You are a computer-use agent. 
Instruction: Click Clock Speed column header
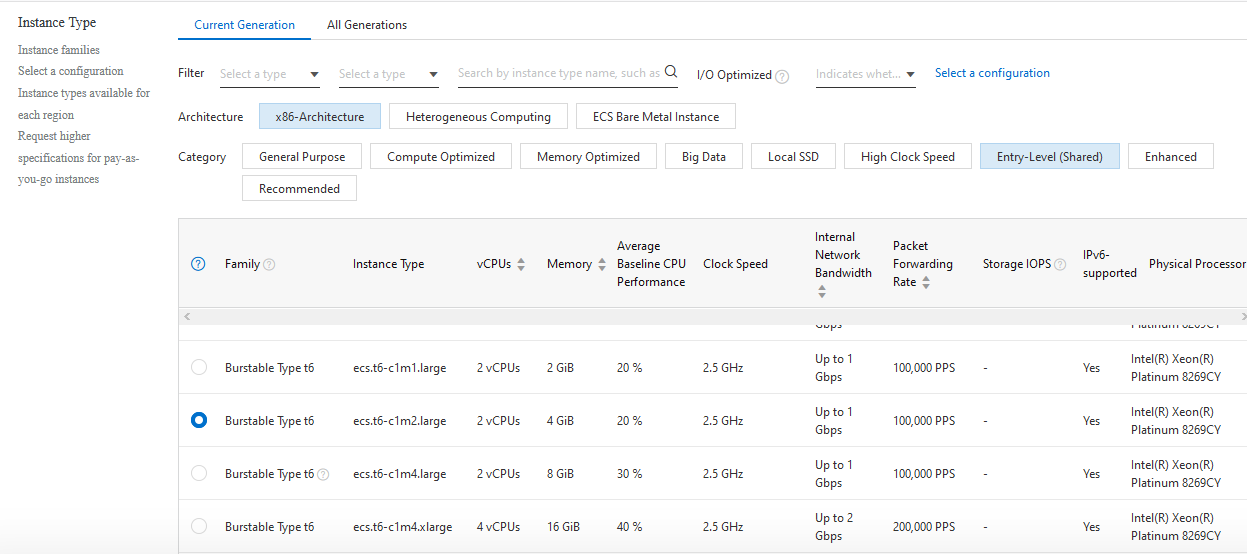[735, 264]
